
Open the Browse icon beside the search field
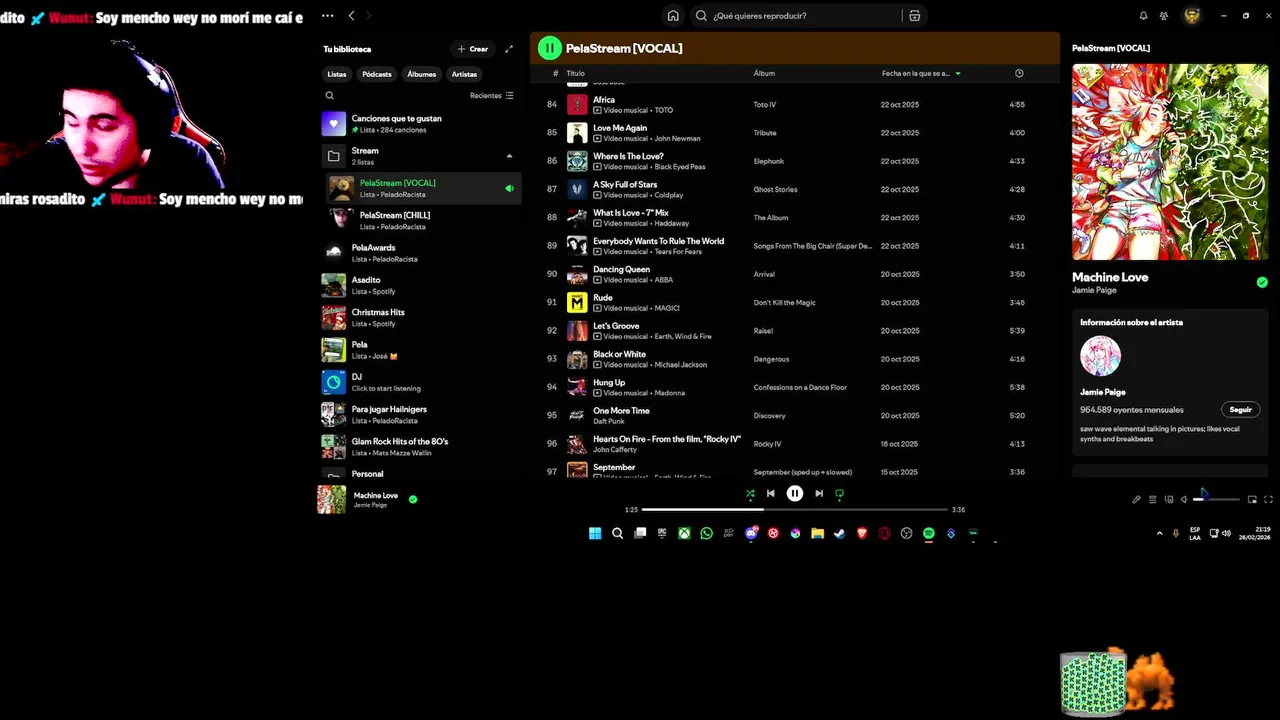point(914,16)
